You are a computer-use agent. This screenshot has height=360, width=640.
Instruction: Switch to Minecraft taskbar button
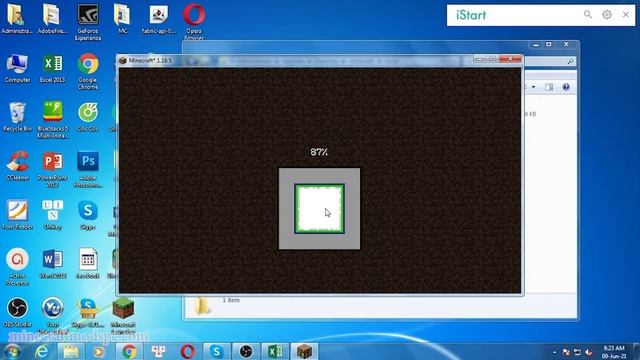pos(304,351)
